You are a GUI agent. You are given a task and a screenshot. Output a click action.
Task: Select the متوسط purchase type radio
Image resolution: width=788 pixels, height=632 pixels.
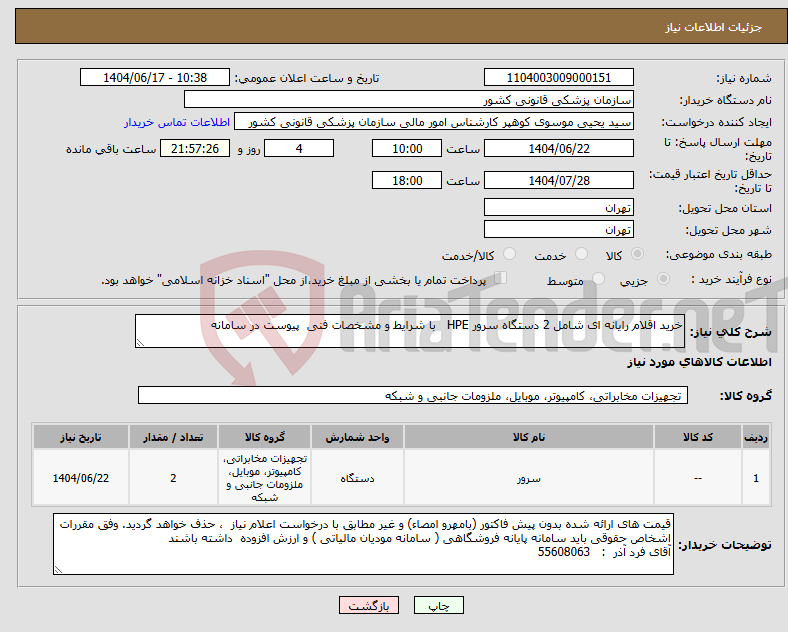[x=598, y=278]
